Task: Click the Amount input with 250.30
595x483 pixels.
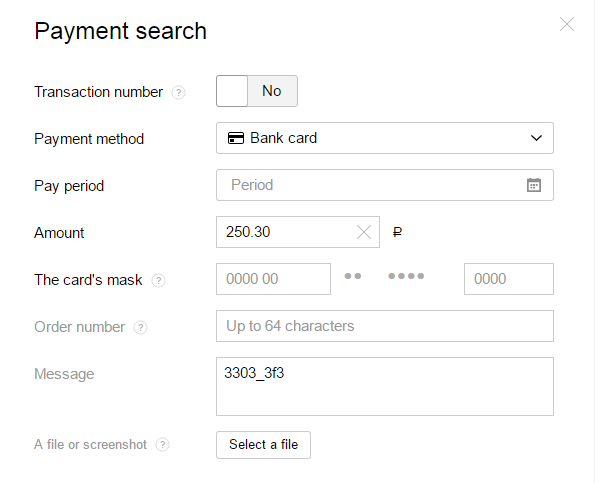Action: (298, 232)
